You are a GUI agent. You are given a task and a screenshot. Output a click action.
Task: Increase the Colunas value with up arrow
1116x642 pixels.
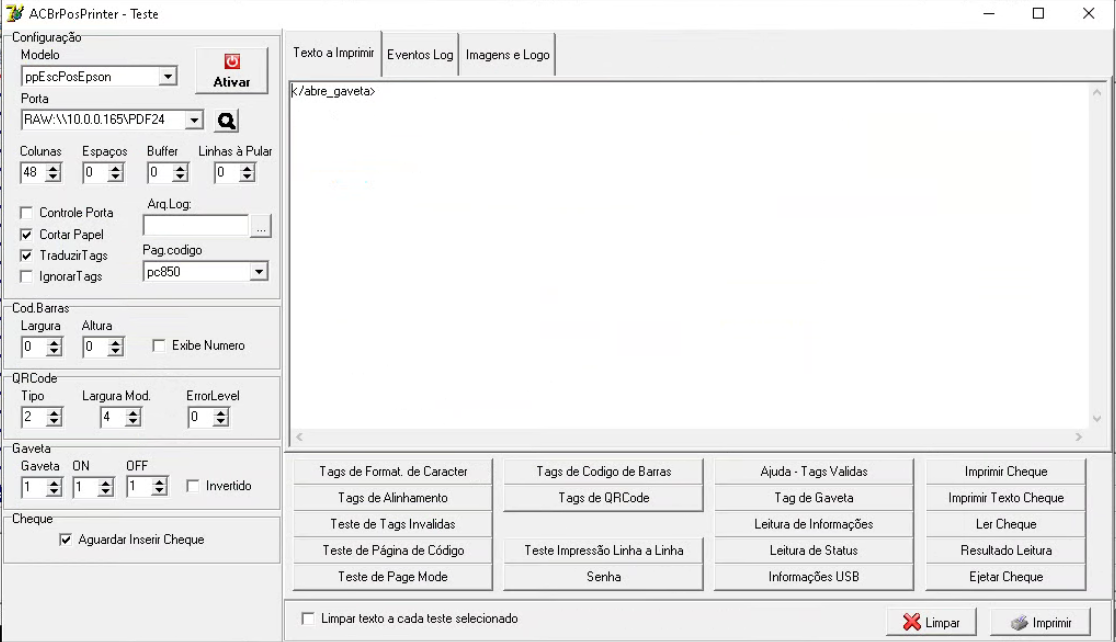click(53, 168)
